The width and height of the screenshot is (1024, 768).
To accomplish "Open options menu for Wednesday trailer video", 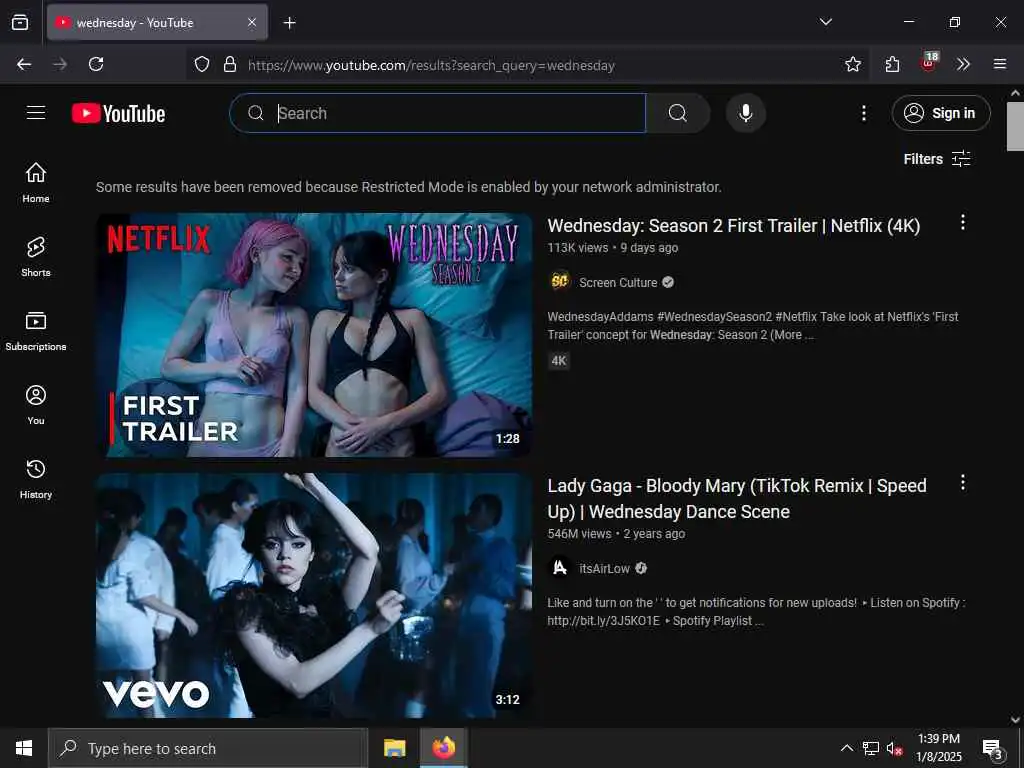I will coord(962,223).
